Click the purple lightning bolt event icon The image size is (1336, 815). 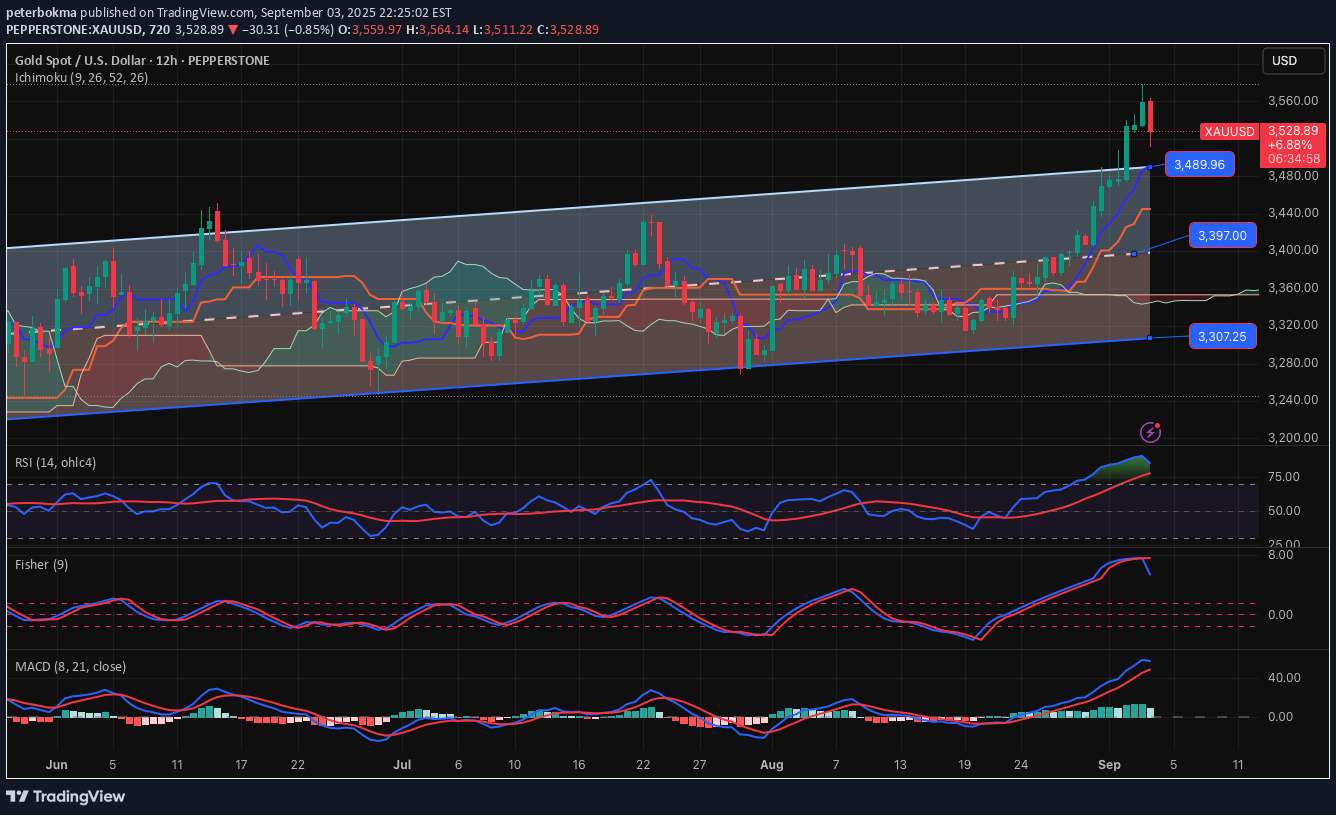(x=1151, y=432)
